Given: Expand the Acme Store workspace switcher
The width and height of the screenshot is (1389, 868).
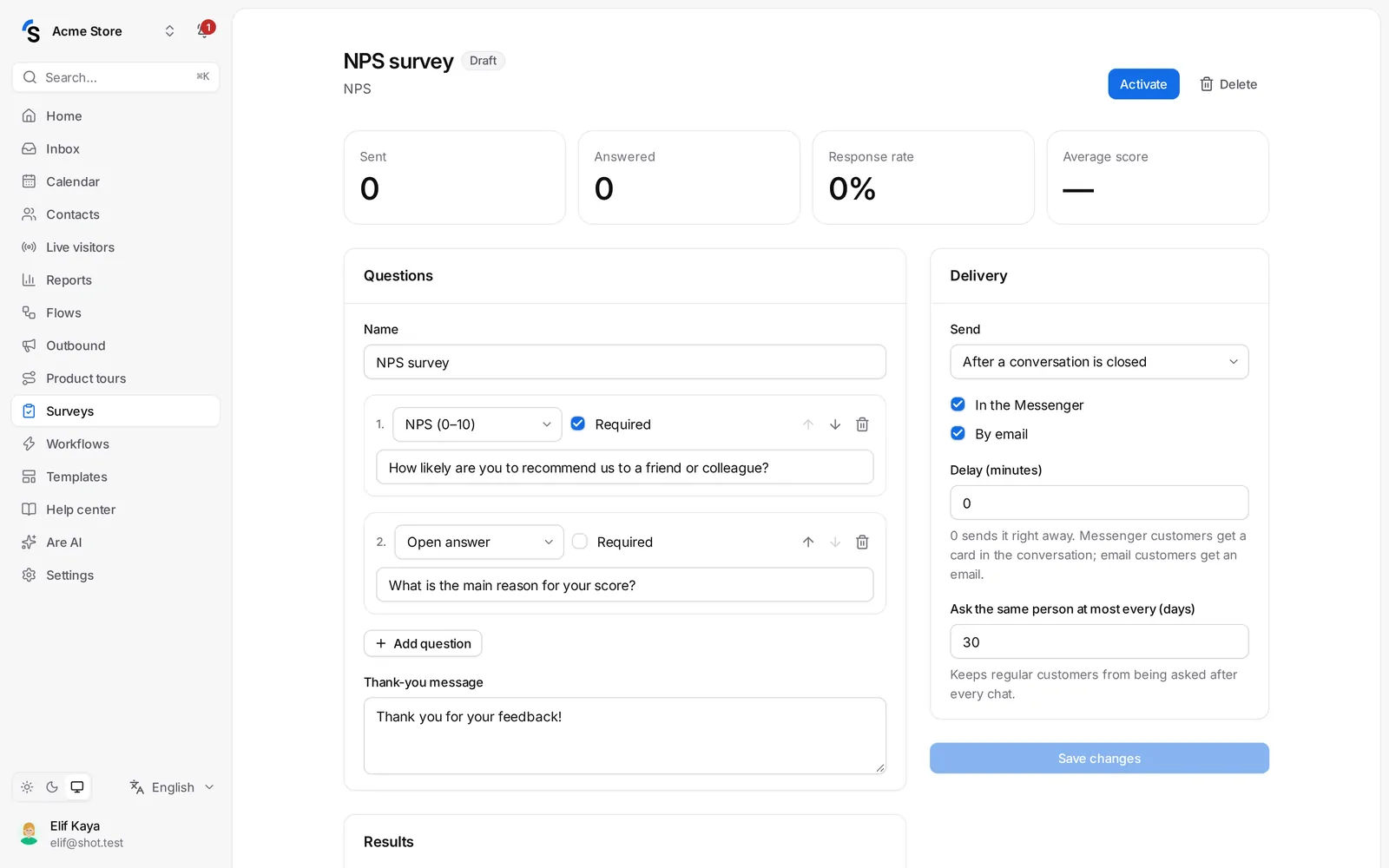Looking at the screenshot, I should 169,31.
